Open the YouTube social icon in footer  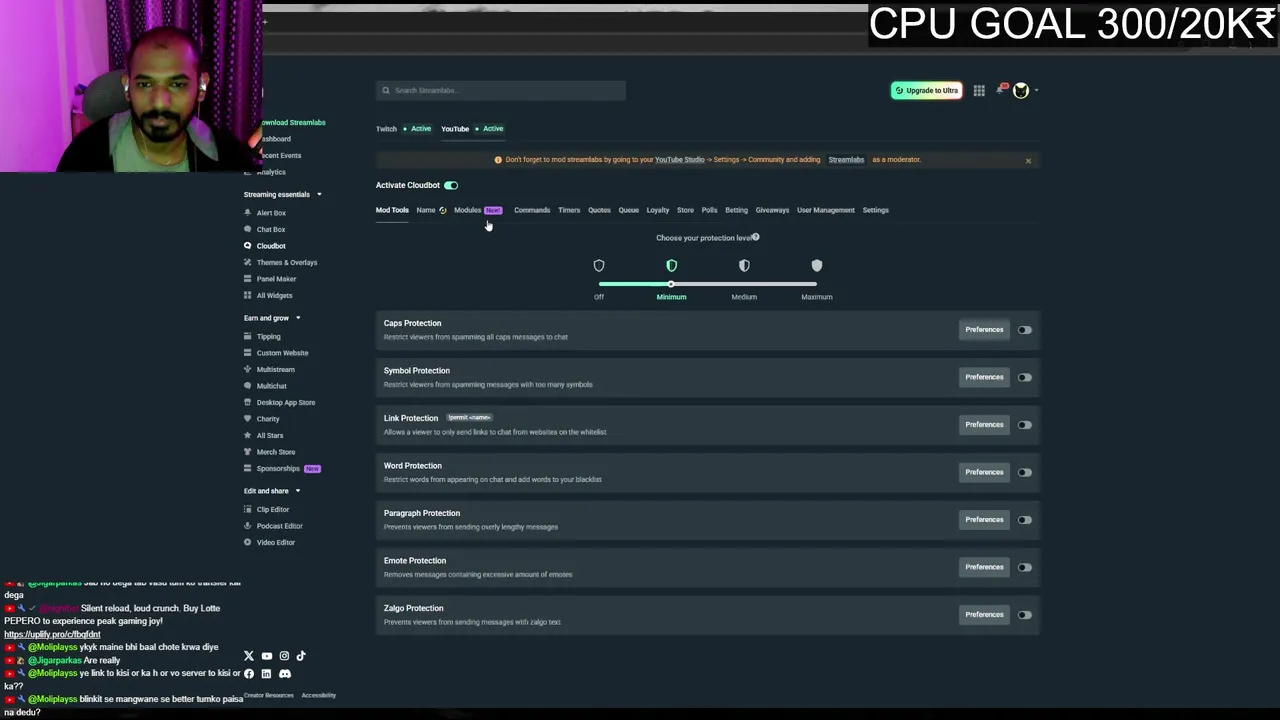(x=267, y=656)
